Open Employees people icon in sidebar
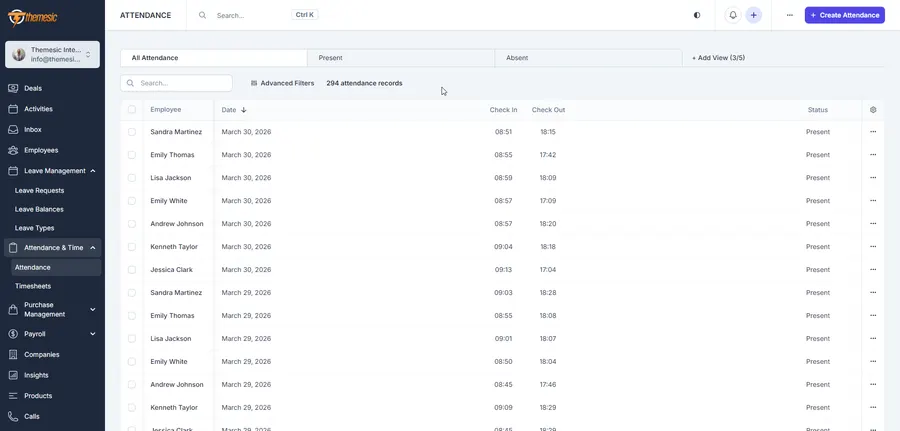Screen dimensions: 900x431 tap(13, 150)
